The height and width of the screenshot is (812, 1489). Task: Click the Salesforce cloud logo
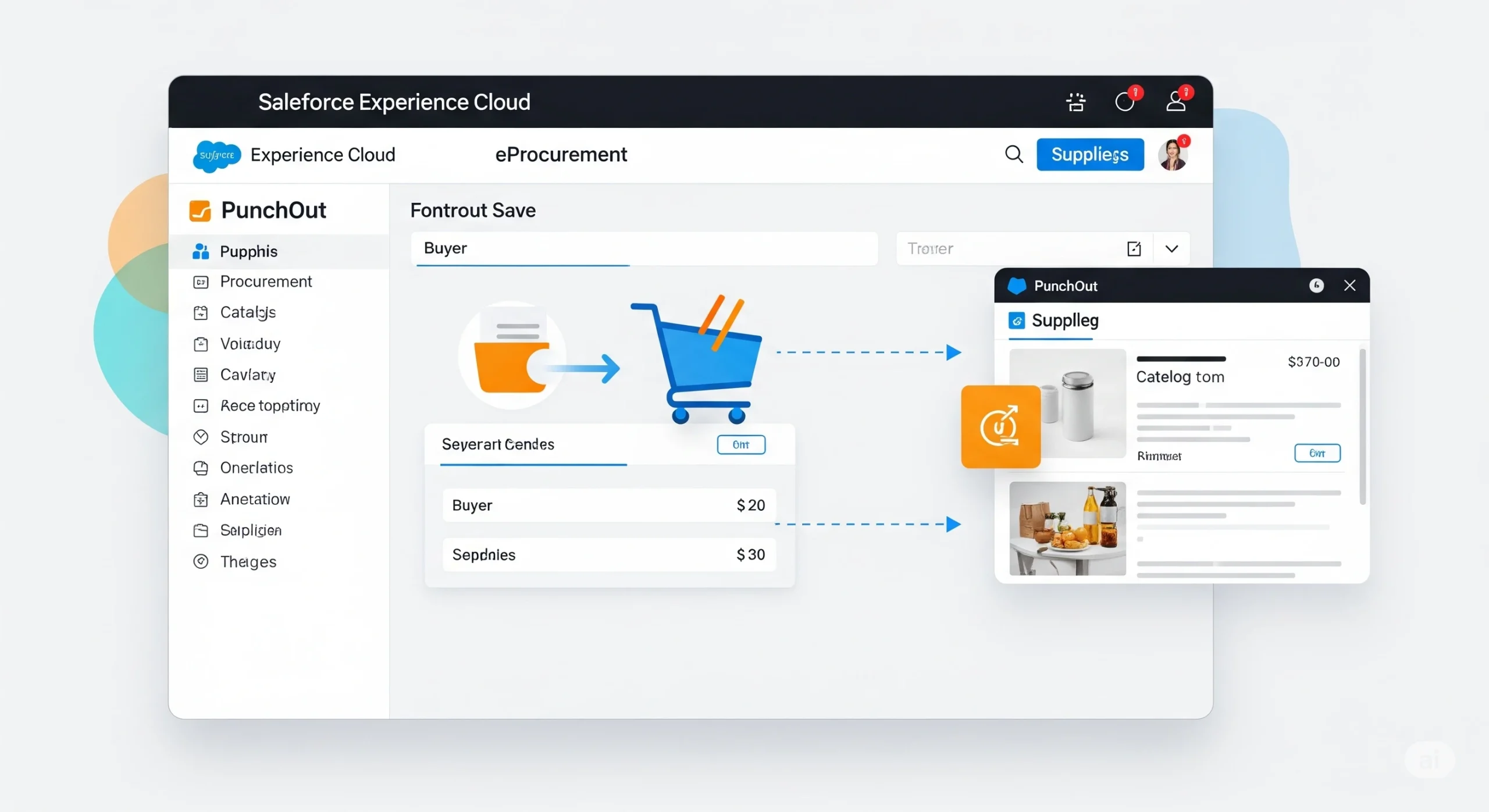pyautogui.click(x=216, y=155)
